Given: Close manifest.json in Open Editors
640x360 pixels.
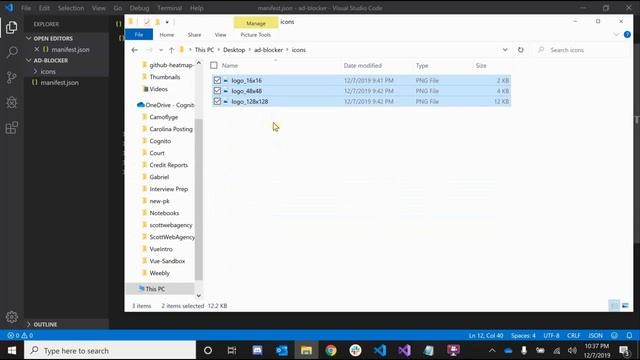Looking at the screenshot, I should tap(37, 49).
